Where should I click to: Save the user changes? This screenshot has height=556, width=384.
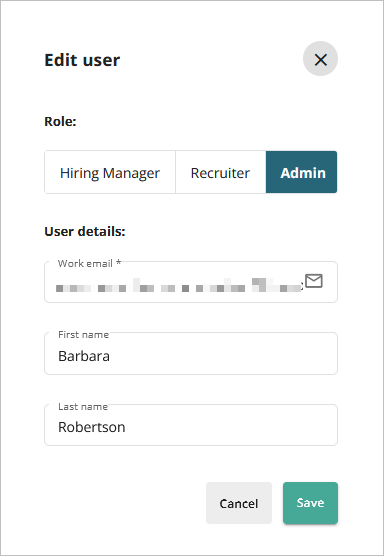(x=310, y=503)
